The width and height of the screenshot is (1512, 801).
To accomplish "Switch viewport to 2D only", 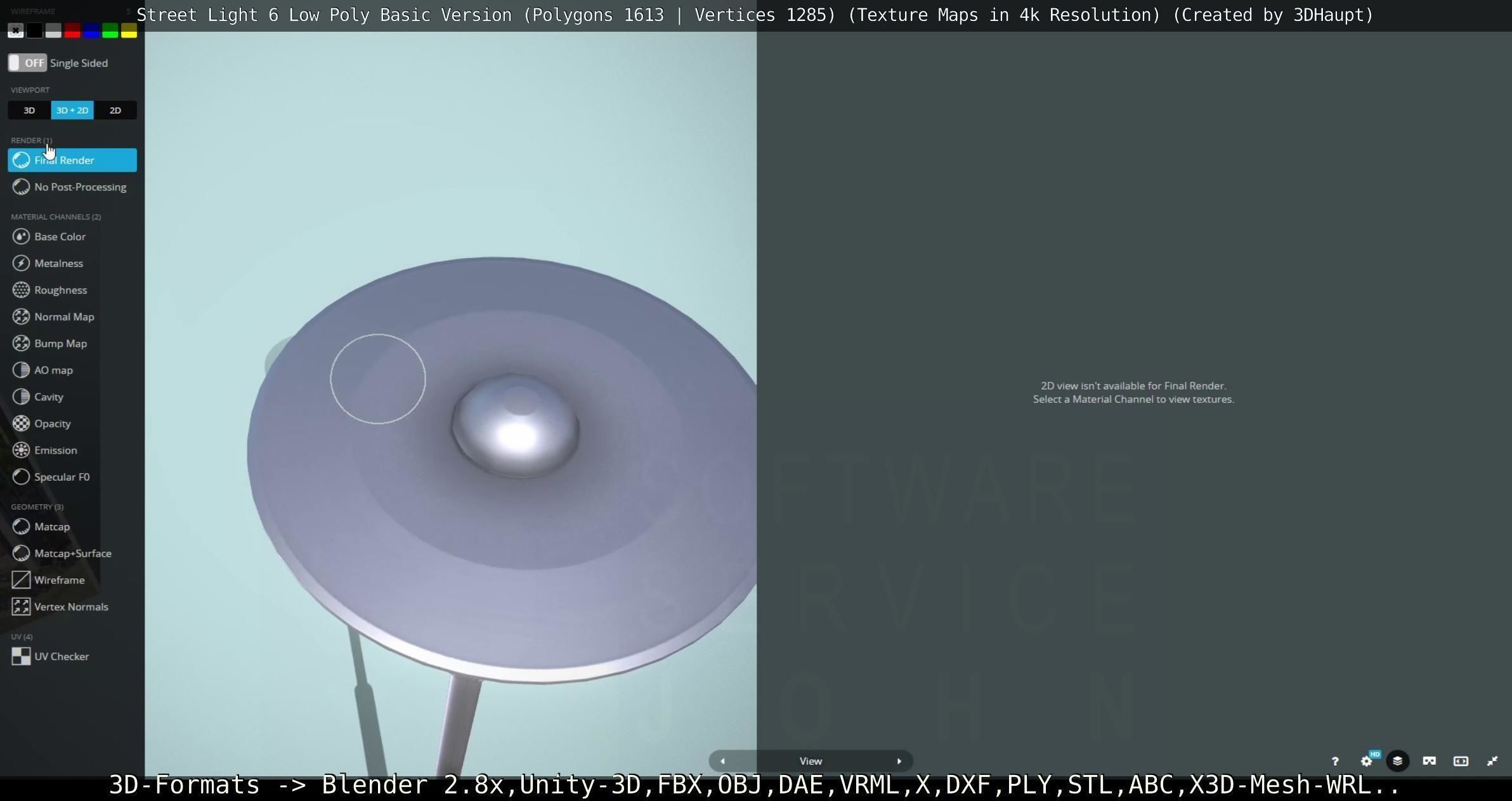I will pos(115,110).
